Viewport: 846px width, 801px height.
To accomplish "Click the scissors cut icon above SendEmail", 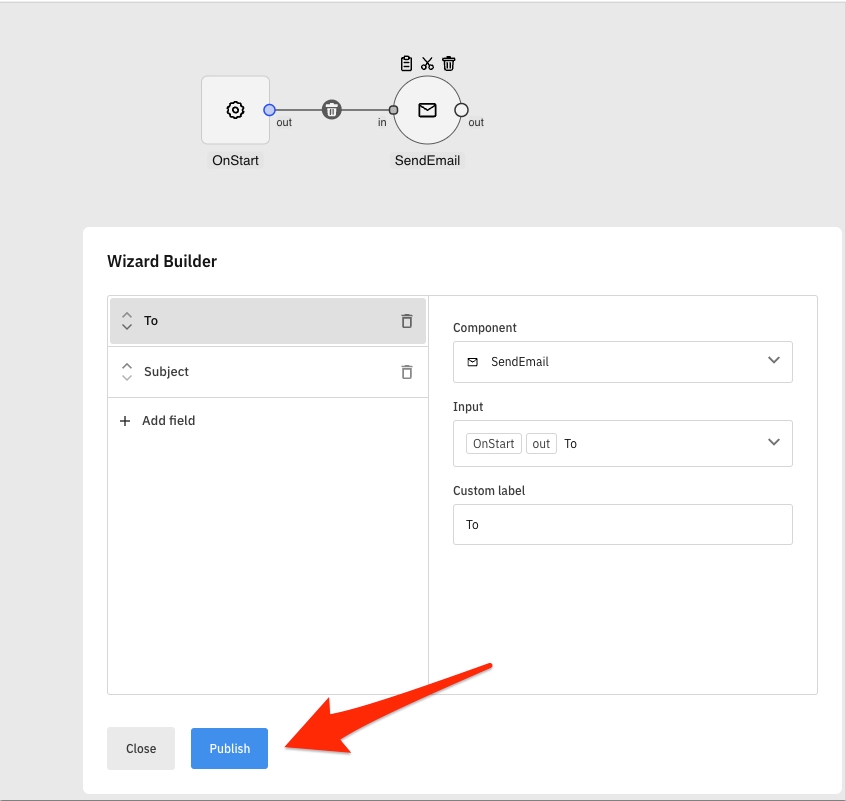I will (x=427, y=64).
